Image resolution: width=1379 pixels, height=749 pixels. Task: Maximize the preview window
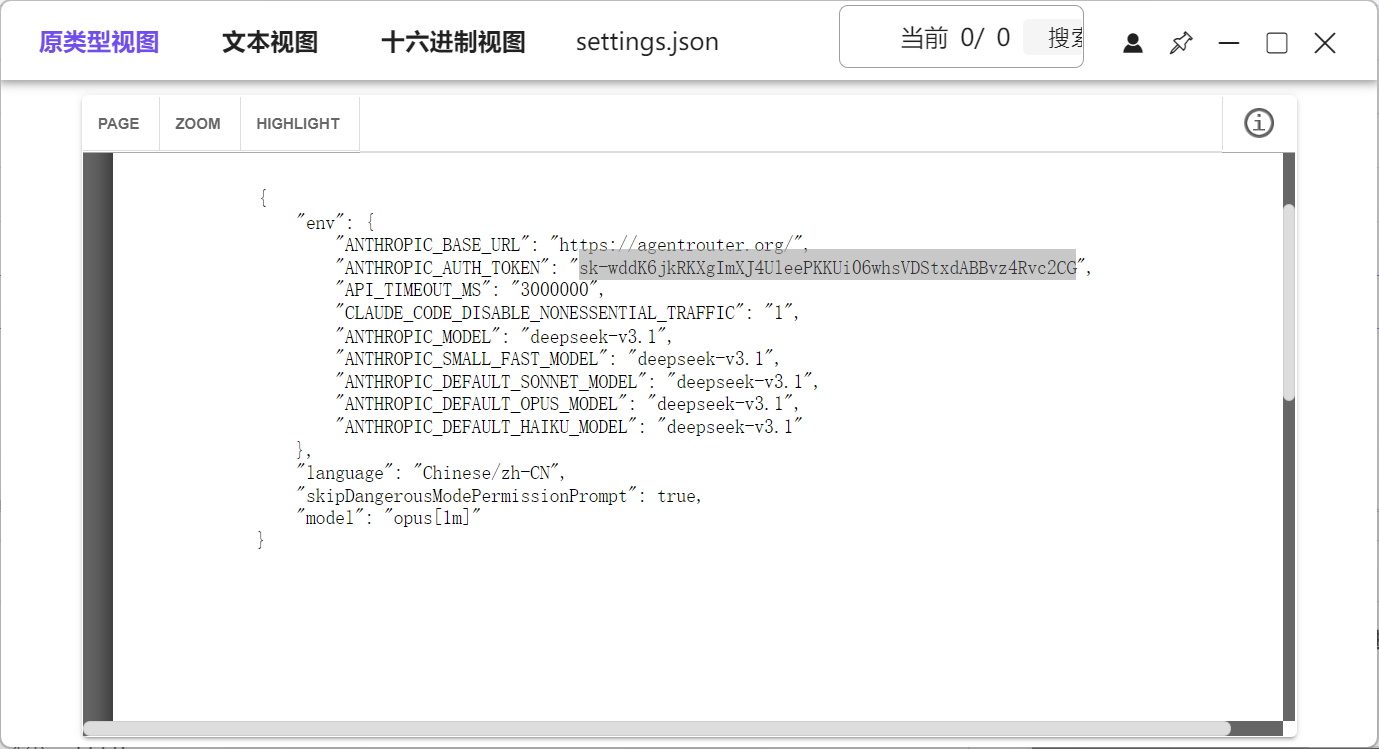1277,43
